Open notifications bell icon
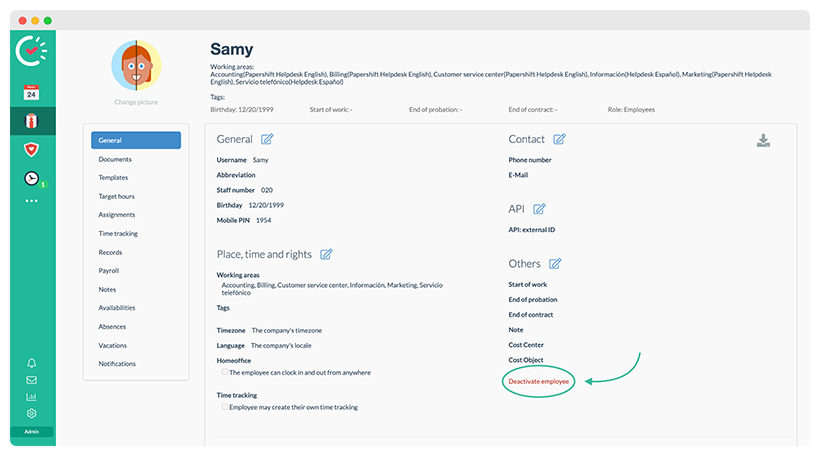Image resolution: width=820 pixels, height=456 pixels. pos(31,363)
